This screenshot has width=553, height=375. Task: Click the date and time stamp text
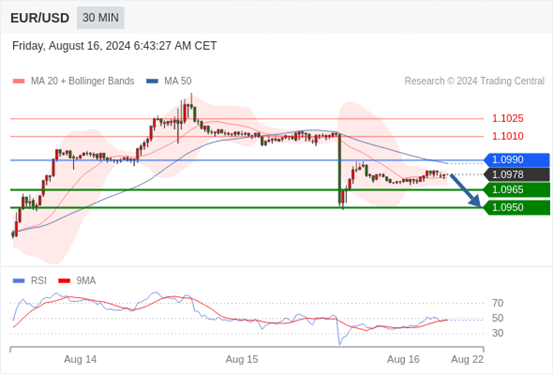(x=114, y=46)
